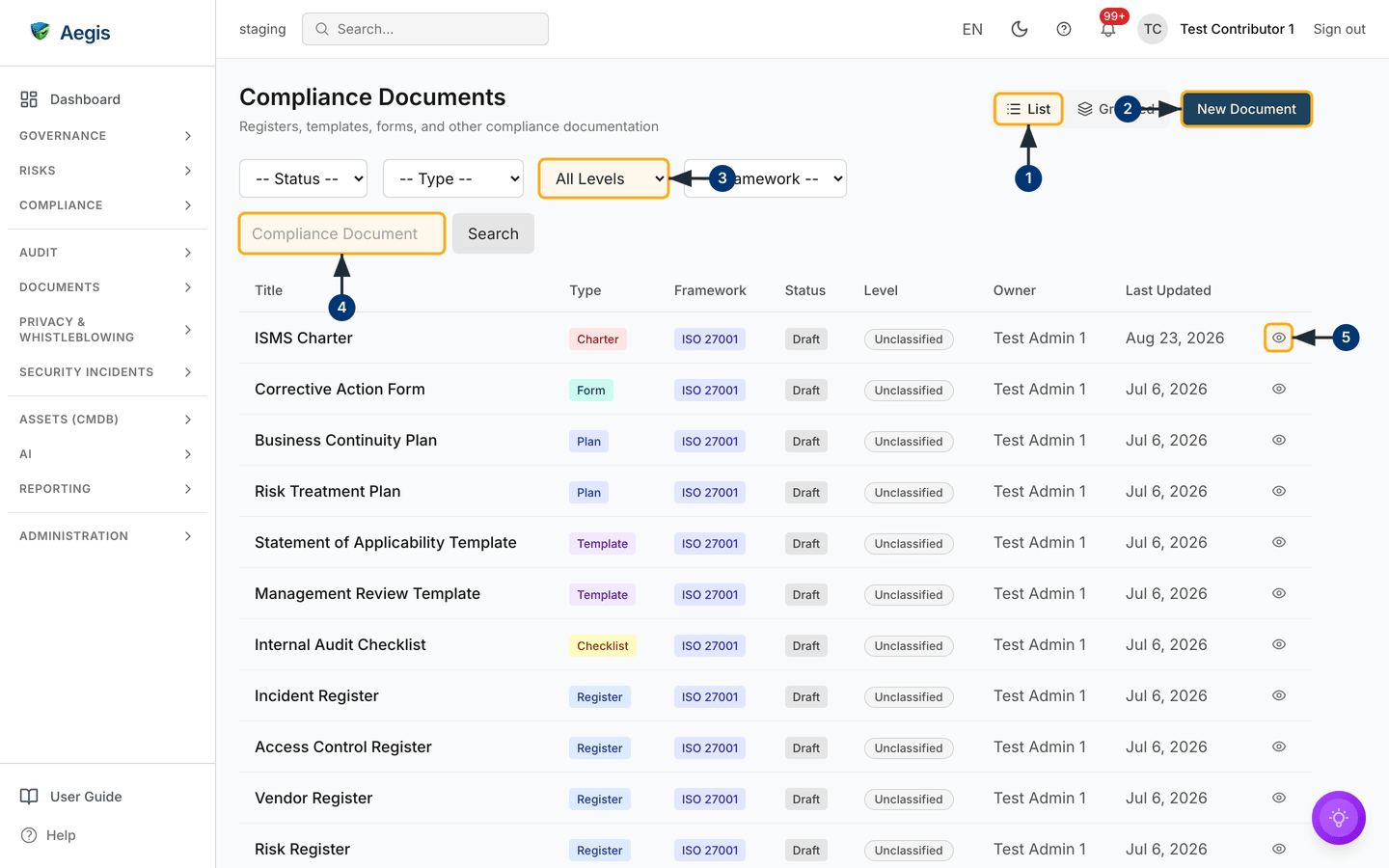1389x868 pixels.
Task: Expand the Audit sidebar section
Action: click(x=107, y=253)
